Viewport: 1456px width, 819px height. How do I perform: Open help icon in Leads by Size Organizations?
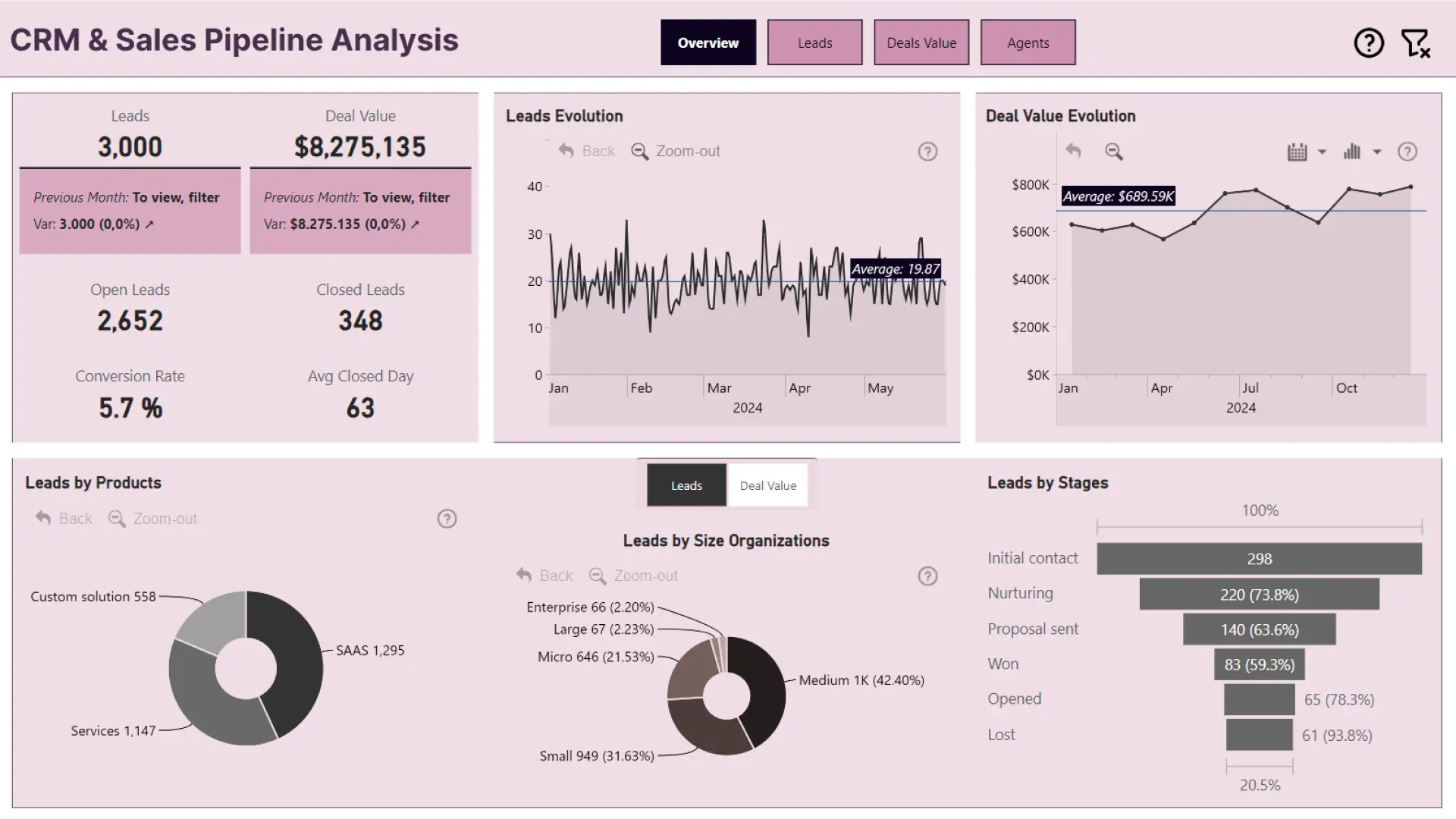[x=927, y=576]
